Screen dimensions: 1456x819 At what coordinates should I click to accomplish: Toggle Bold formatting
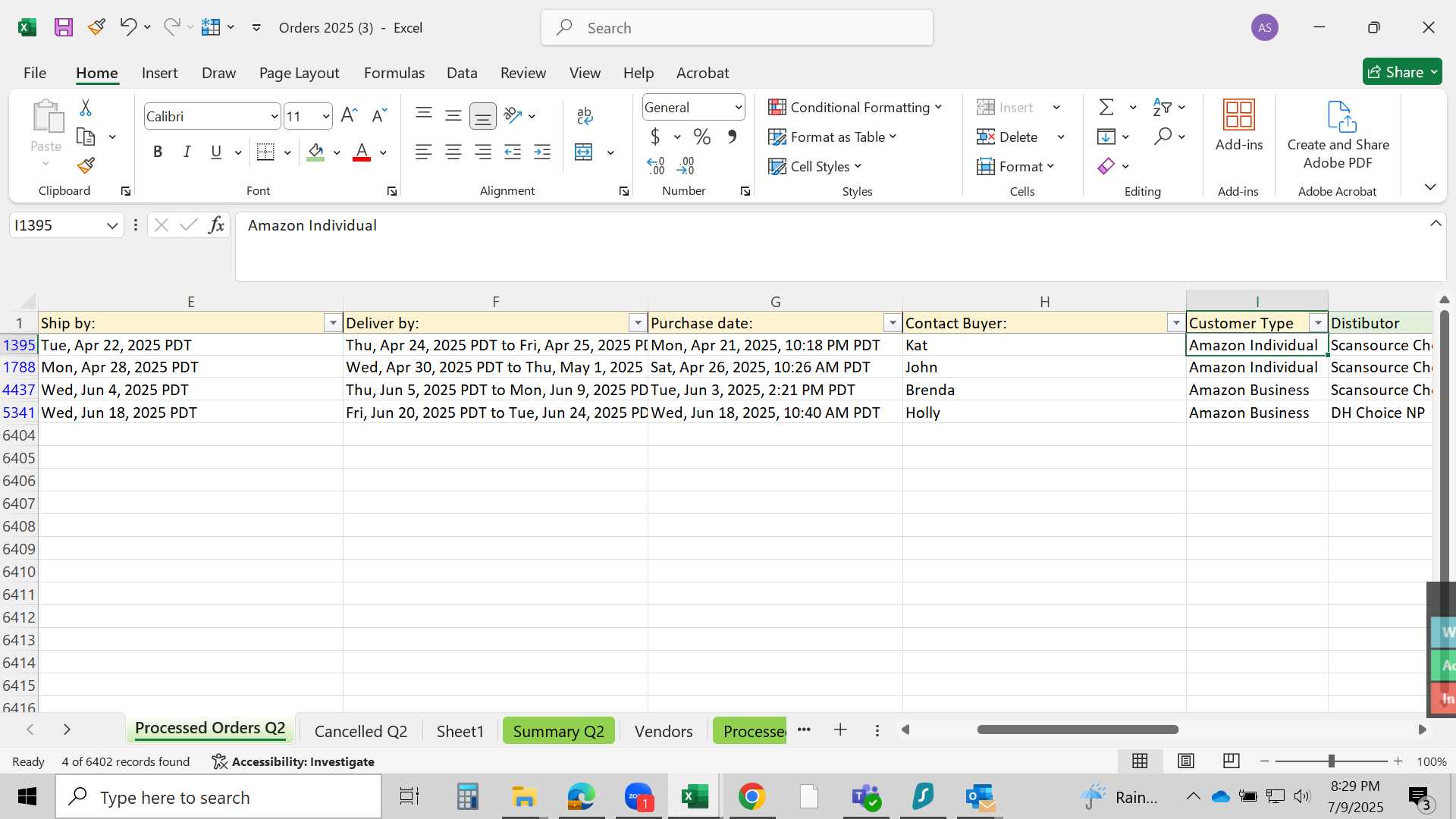pos(158,152)
